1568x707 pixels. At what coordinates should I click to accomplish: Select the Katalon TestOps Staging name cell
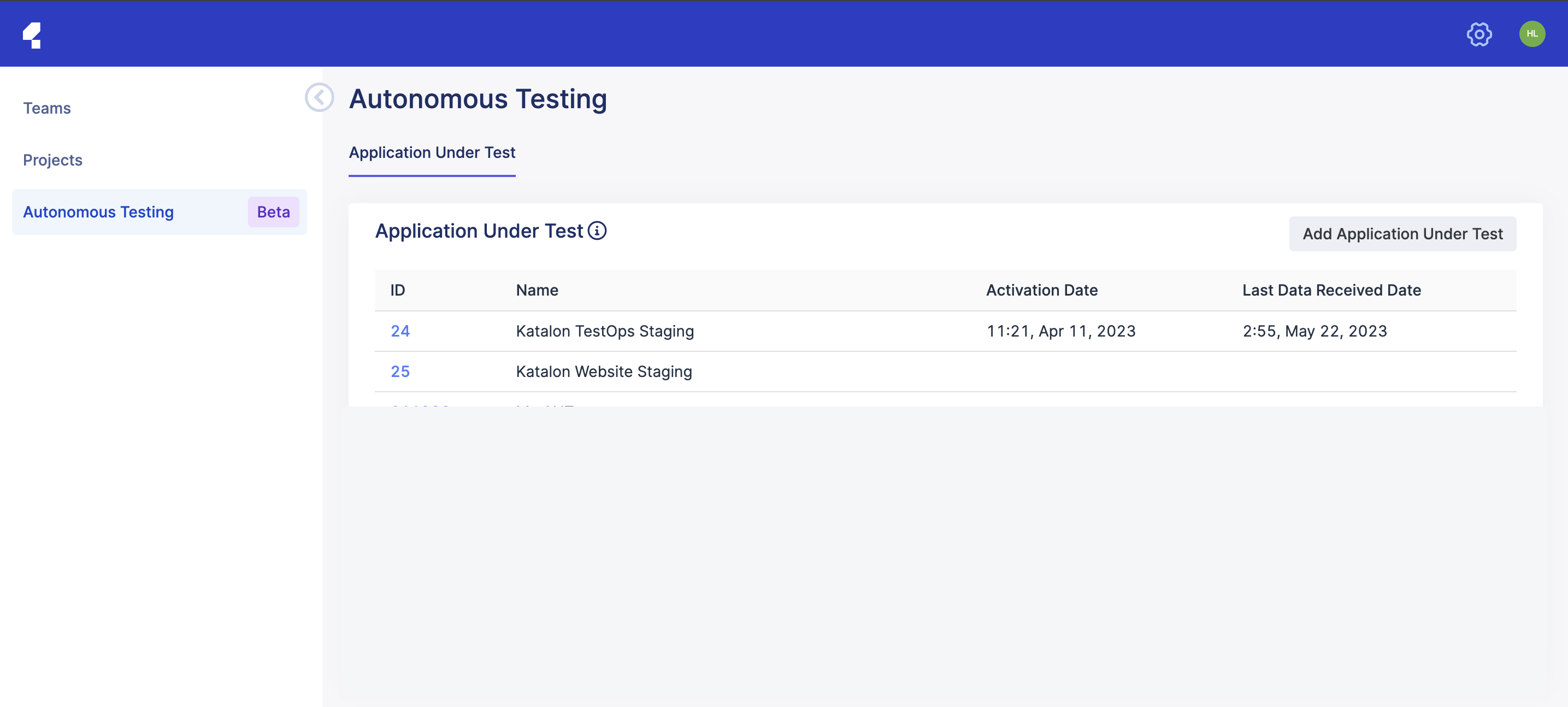click(x=605, y=331)
